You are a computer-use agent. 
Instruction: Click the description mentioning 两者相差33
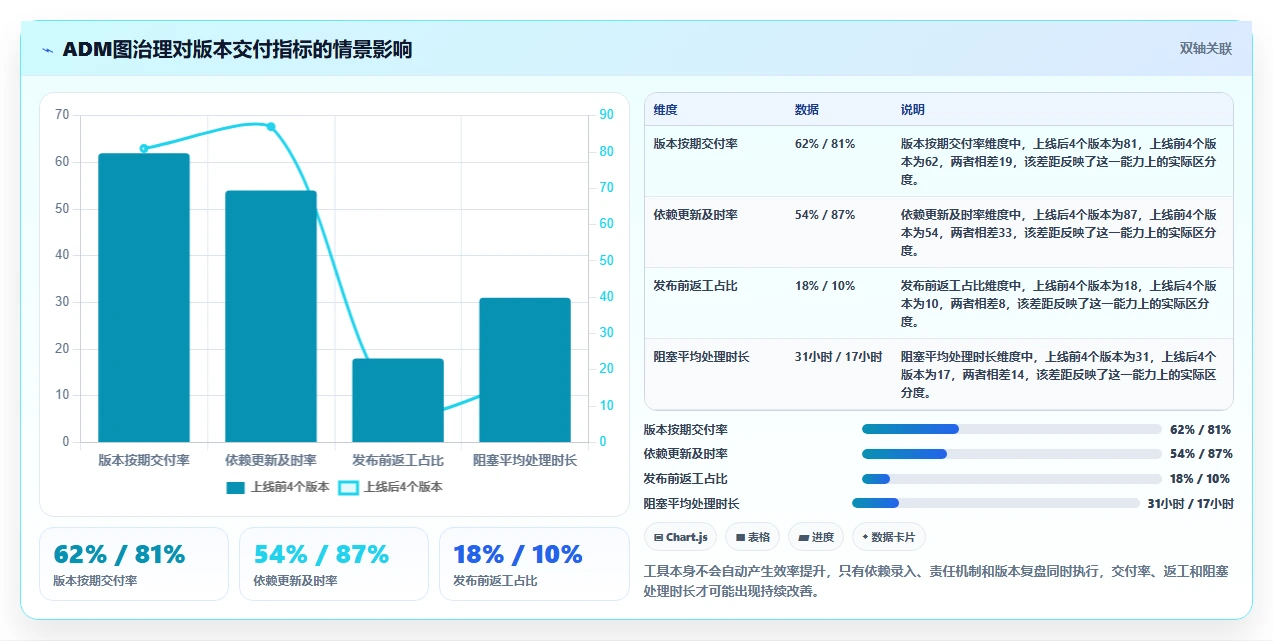point(1060,233)
